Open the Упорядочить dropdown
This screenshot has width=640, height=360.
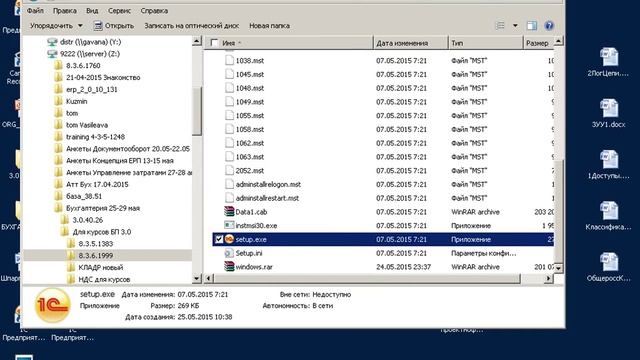[x=56, y=26]
